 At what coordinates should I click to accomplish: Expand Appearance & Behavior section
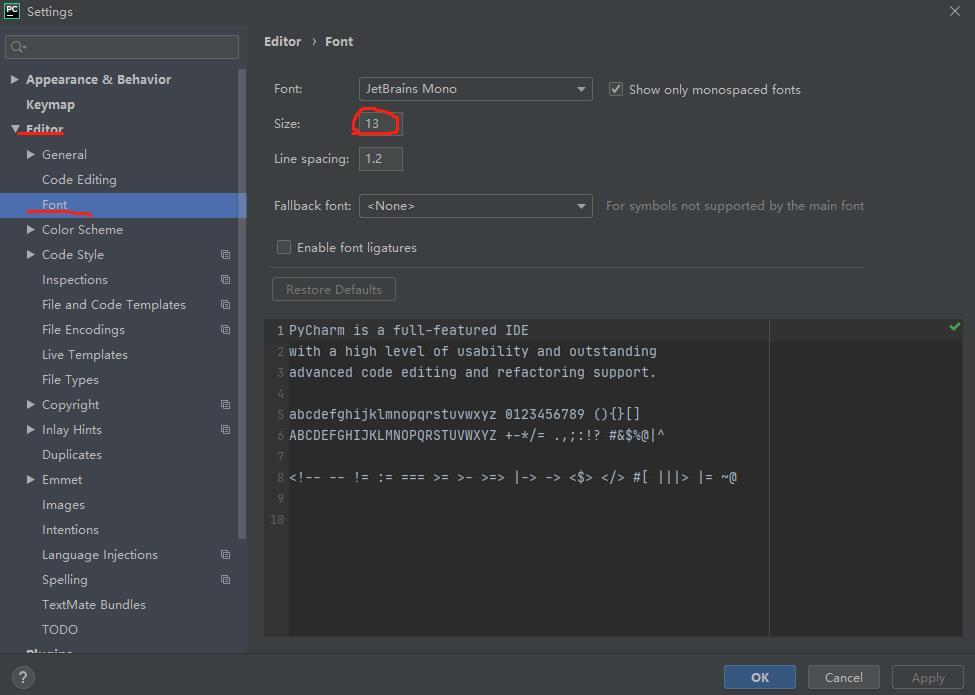point(14,79)
